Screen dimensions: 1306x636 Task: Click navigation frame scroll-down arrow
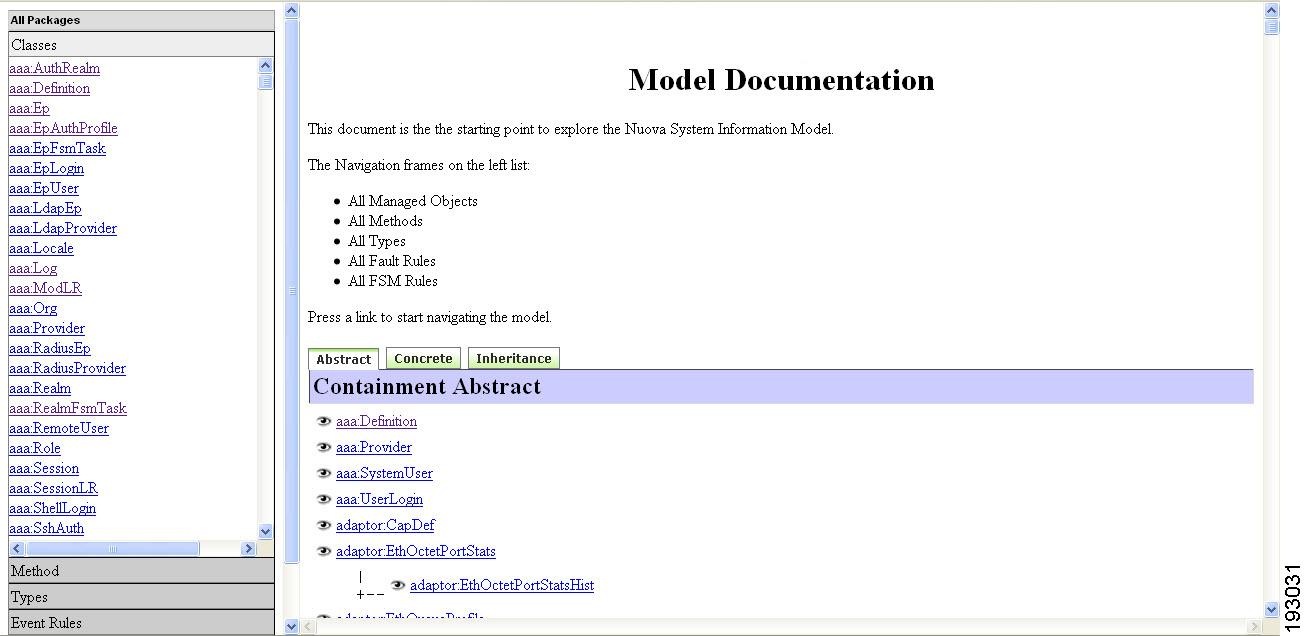292,627
